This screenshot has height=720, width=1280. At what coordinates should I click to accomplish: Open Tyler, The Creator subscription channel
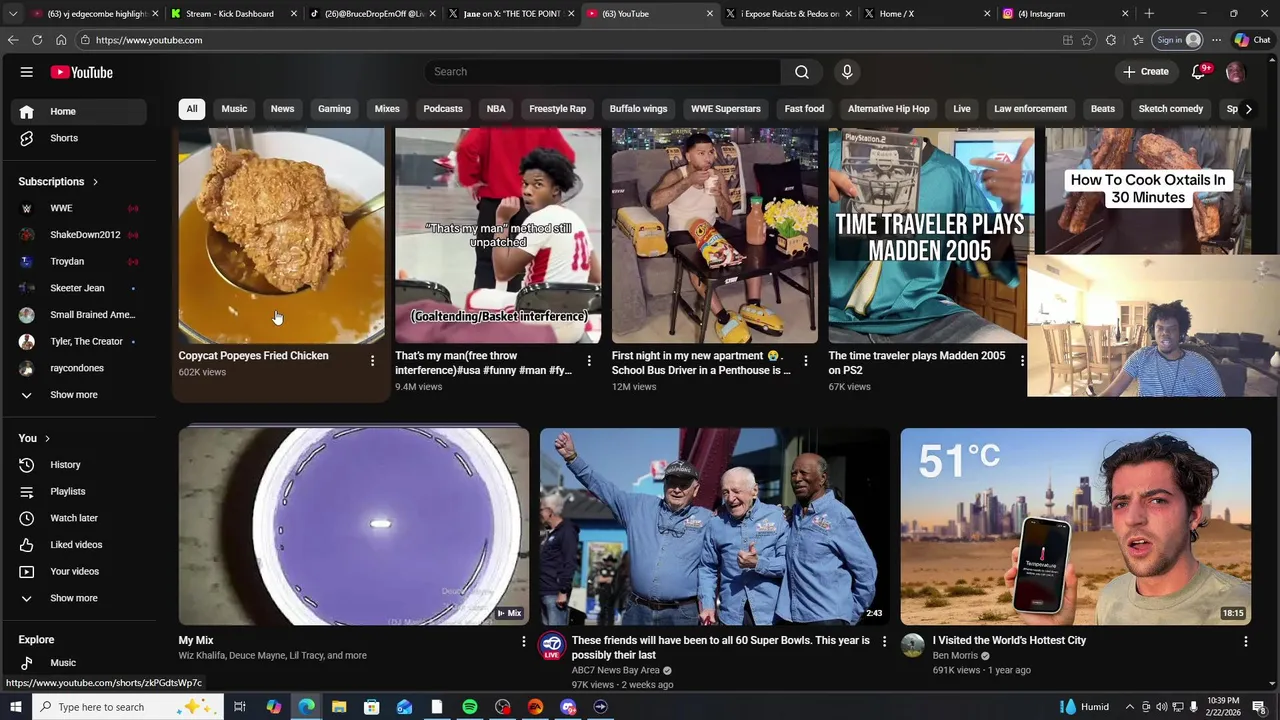coord(80,341)
